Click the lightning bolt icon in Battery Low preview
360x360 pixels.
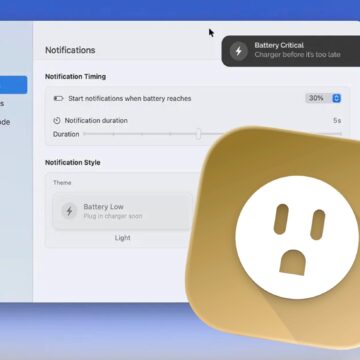point(69,211)
